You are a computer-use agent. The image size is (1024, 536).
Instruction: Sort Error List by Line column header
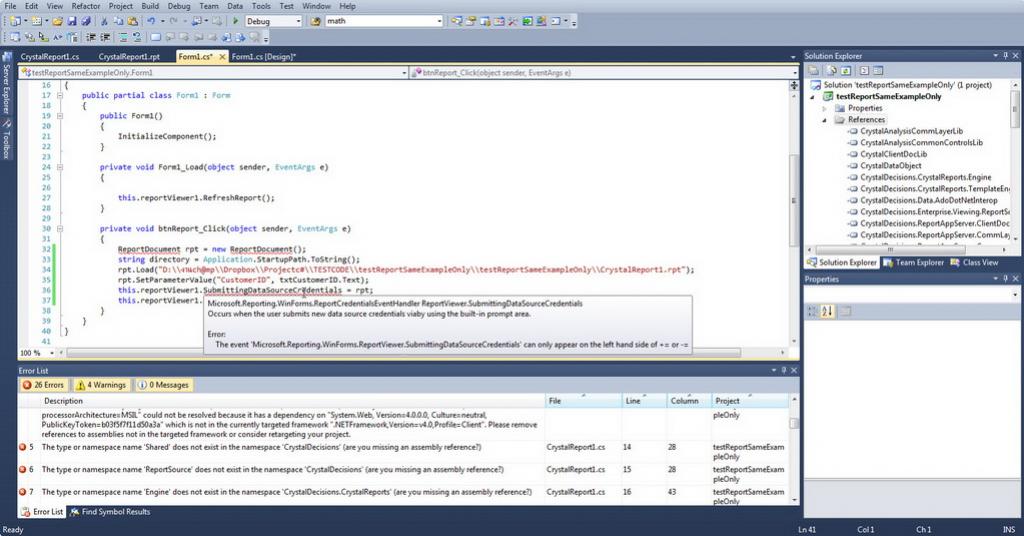[x=644, y=401]
